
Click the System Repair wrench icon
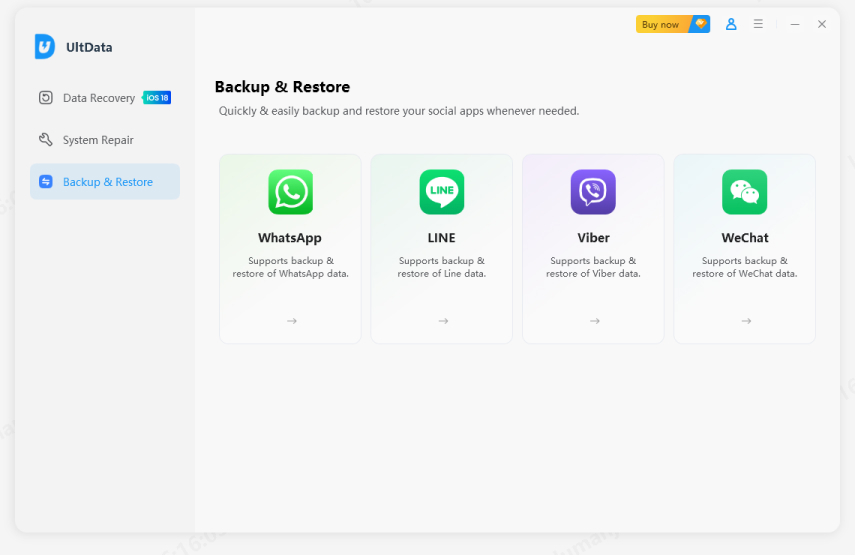pos(46,140)
